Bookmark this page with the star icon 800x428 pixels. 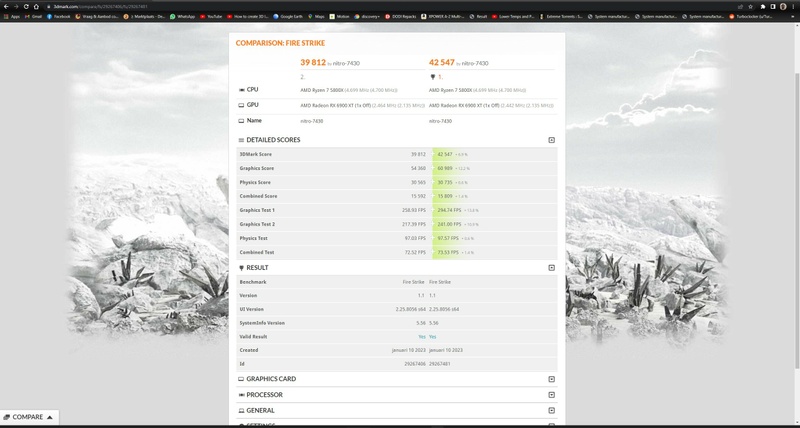(x=751, y=7)
